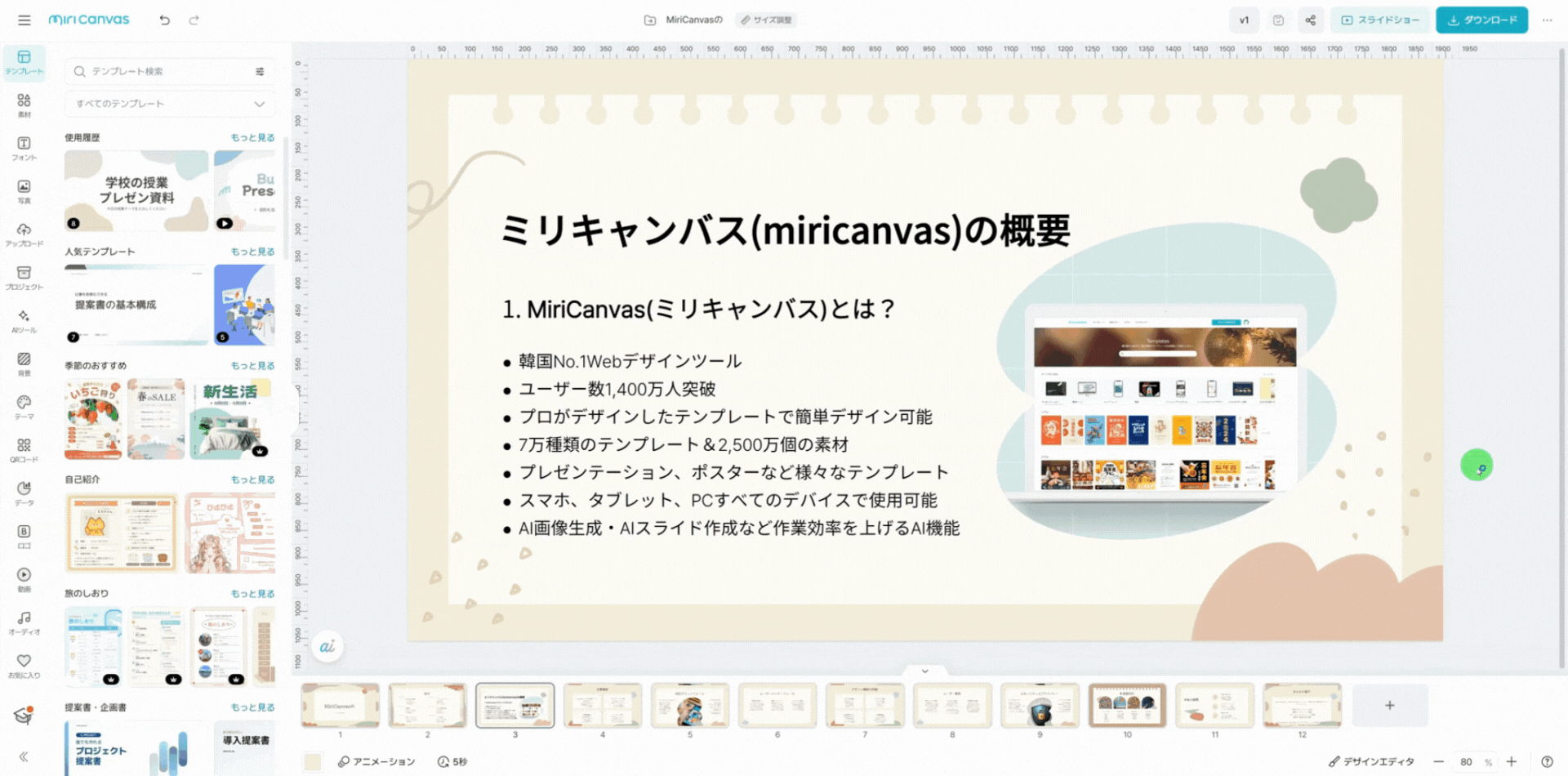The width and height of the screenshot is (1568, 776).
Task: Select the 新生活 seasonal template
Action: click(230, 419)
